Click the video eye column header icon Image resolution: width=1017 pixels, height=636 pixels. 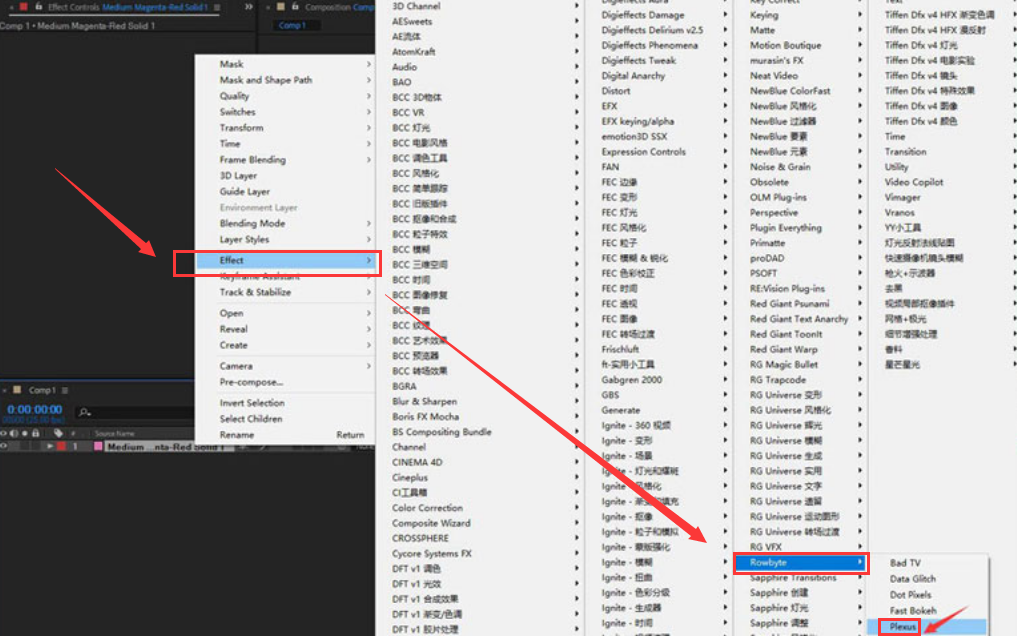click(x=3, y=433)
